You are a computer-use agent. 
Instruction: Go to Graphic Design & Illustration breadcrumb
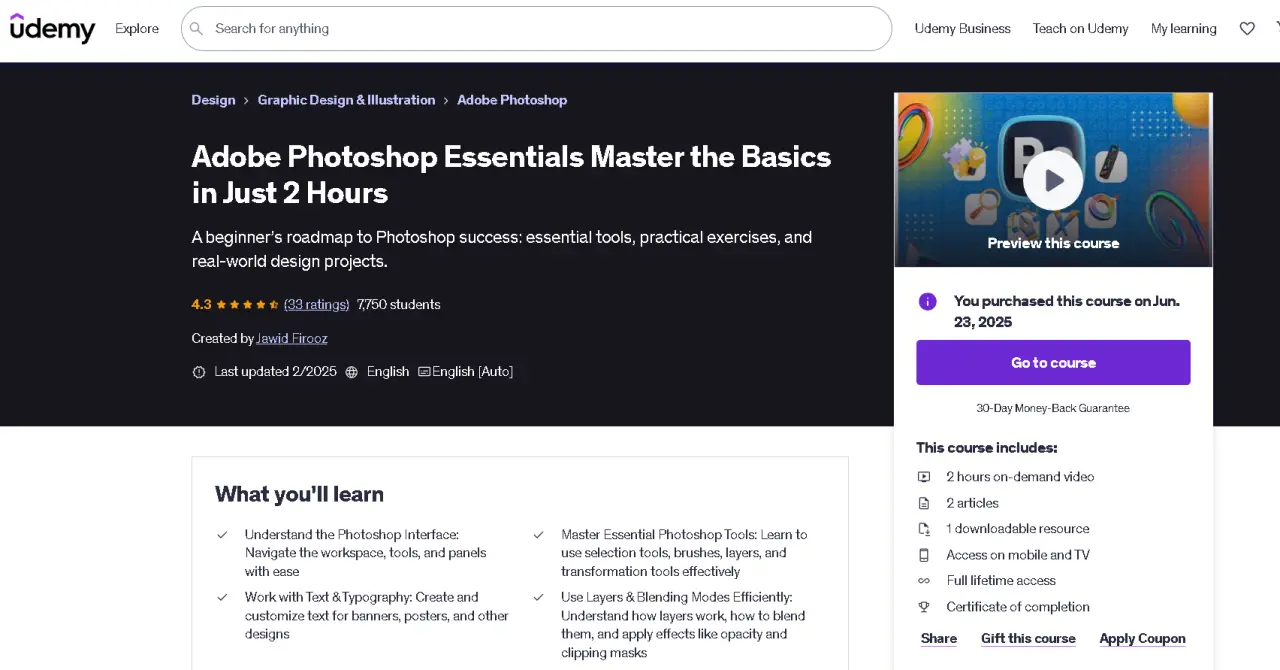[346, 100]
